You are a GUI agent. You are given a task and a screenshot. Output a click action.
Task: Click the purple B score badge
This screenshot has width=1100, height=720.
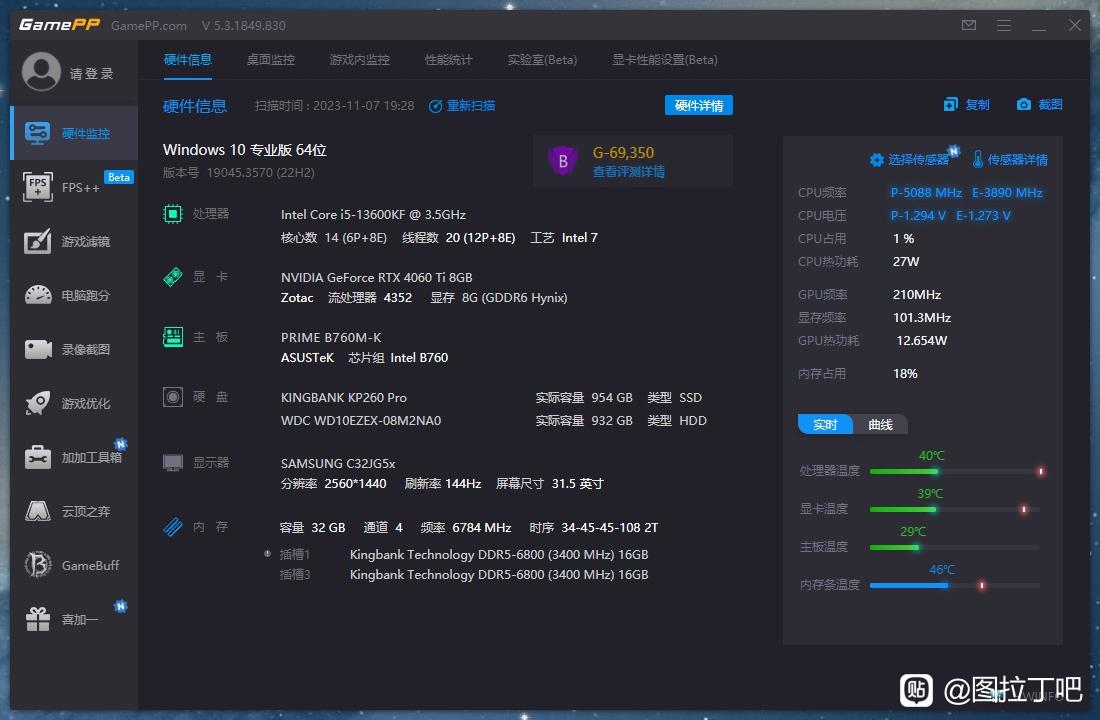(563, 161)
